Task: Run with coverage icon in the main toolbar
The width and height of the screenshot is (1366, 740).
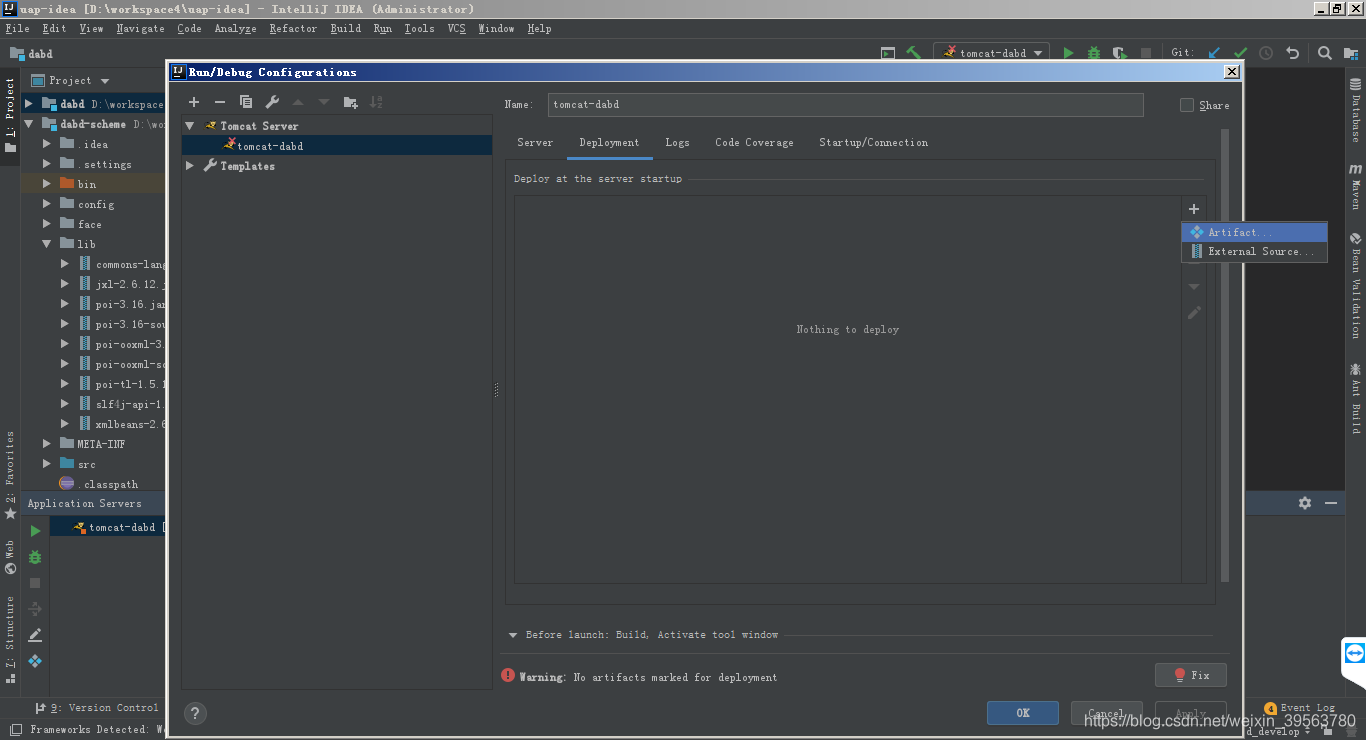Action: tap(1120, 53)
